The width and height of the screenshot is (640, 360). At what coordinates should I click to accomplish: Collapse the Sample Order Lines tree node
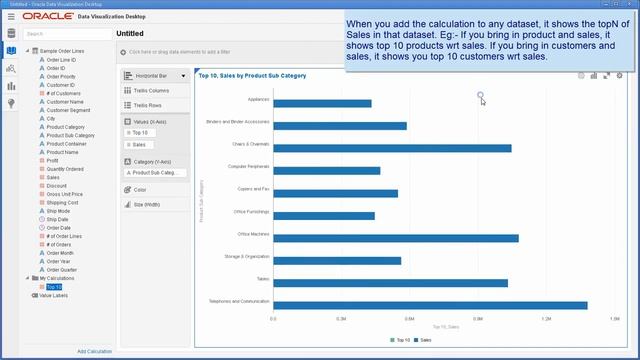click(28, 51)
